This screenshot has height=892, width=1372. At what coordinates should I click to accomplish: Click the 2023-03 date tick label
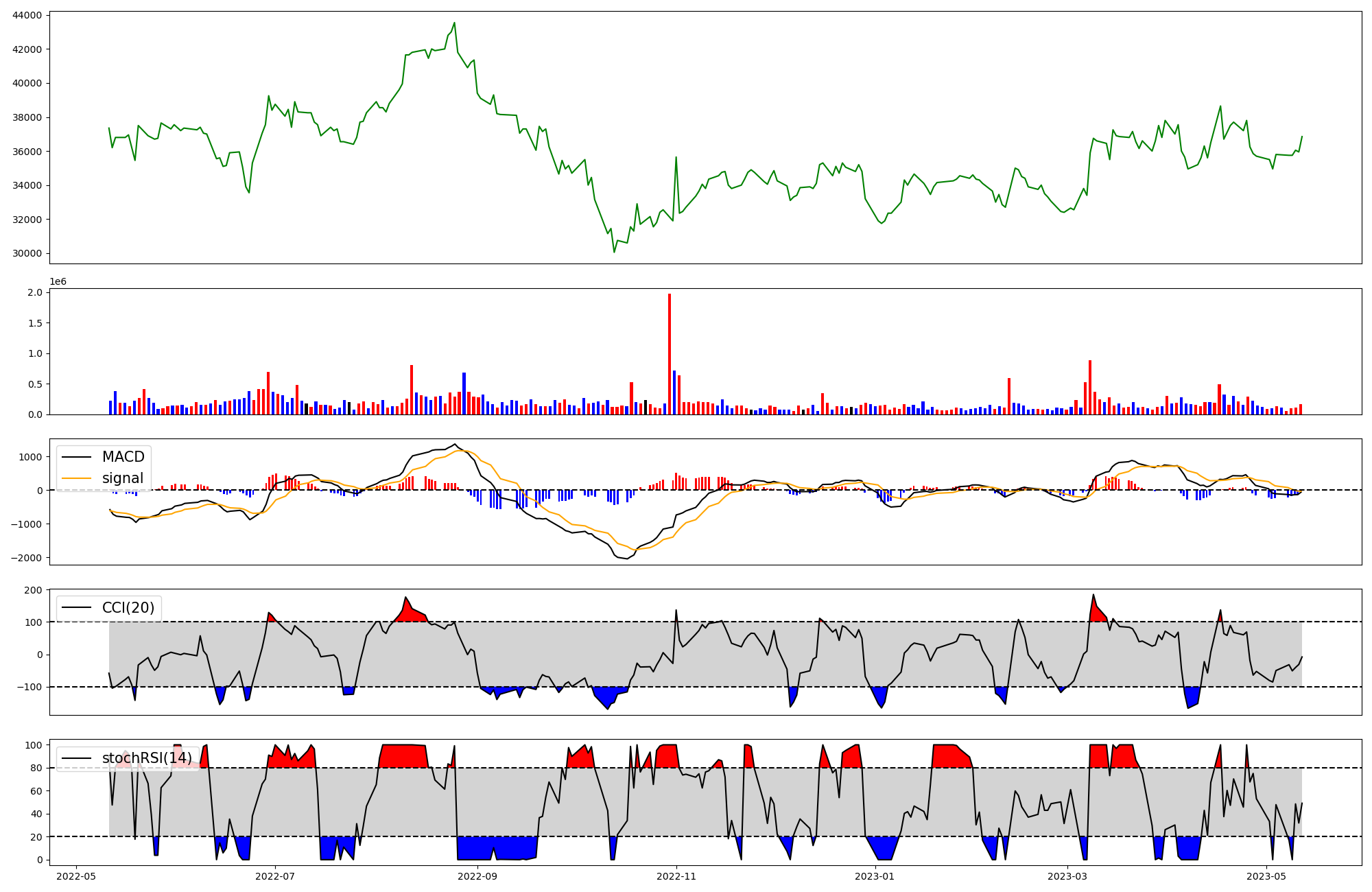pos(1067,876)
